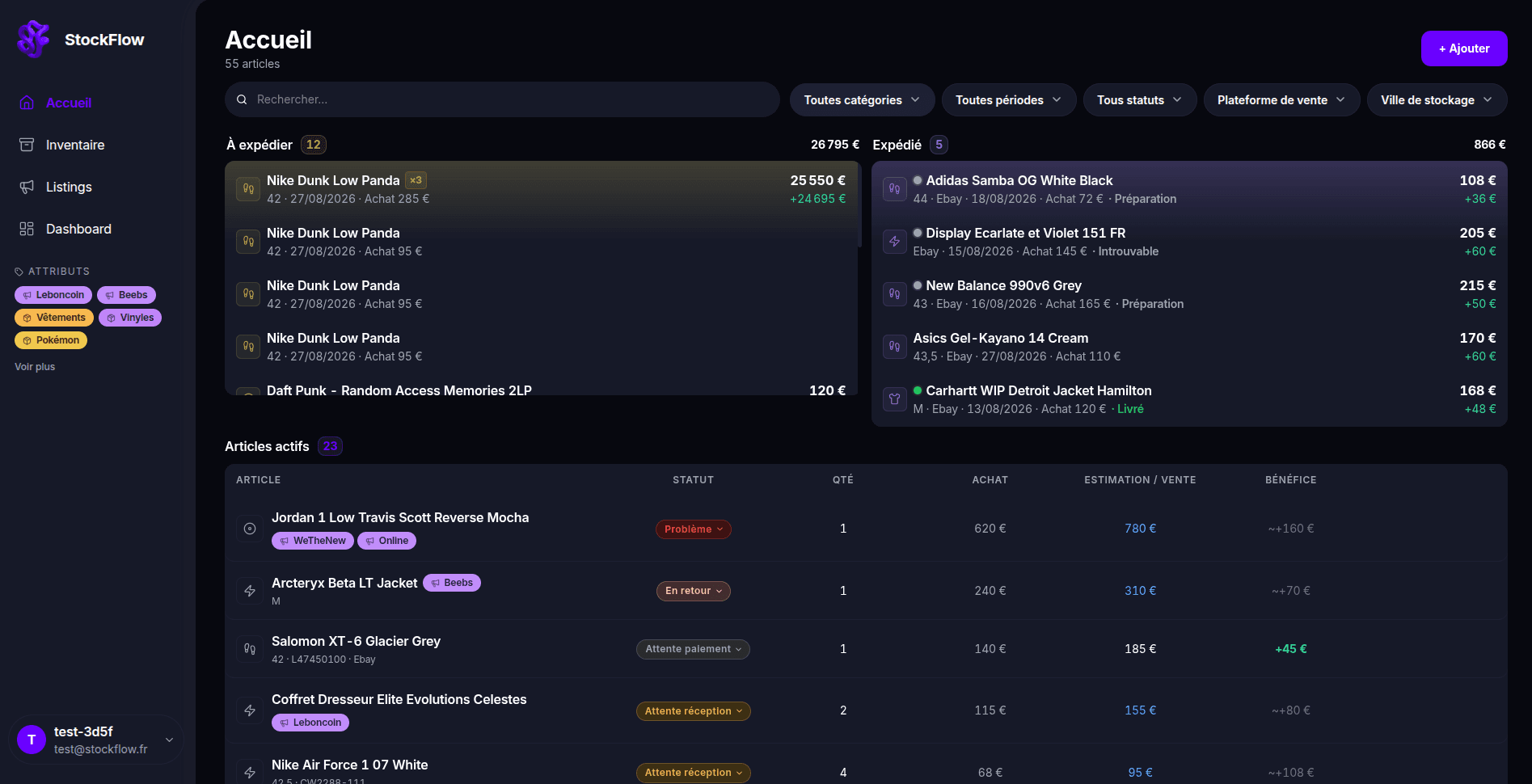Image resolution: width=1532 pixels, height=784 pixels.
Task: Click the Articles actifs count badge 23
Action: (330, 446)
